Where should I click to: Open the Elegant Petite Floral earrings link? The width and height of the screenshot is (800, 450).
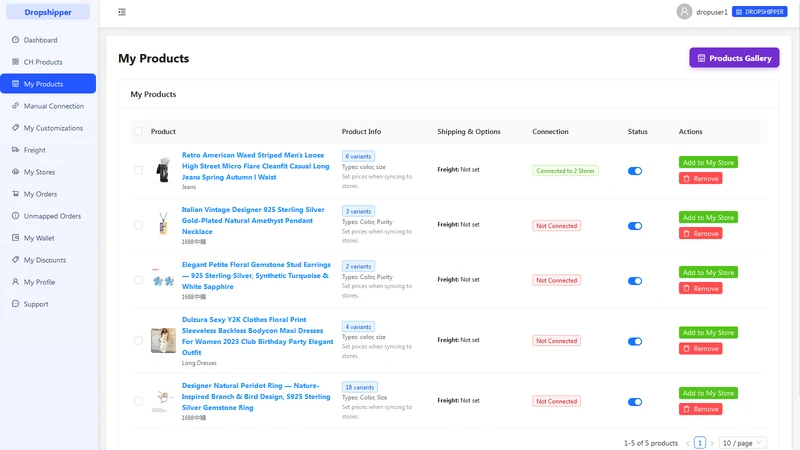point(256,276)
